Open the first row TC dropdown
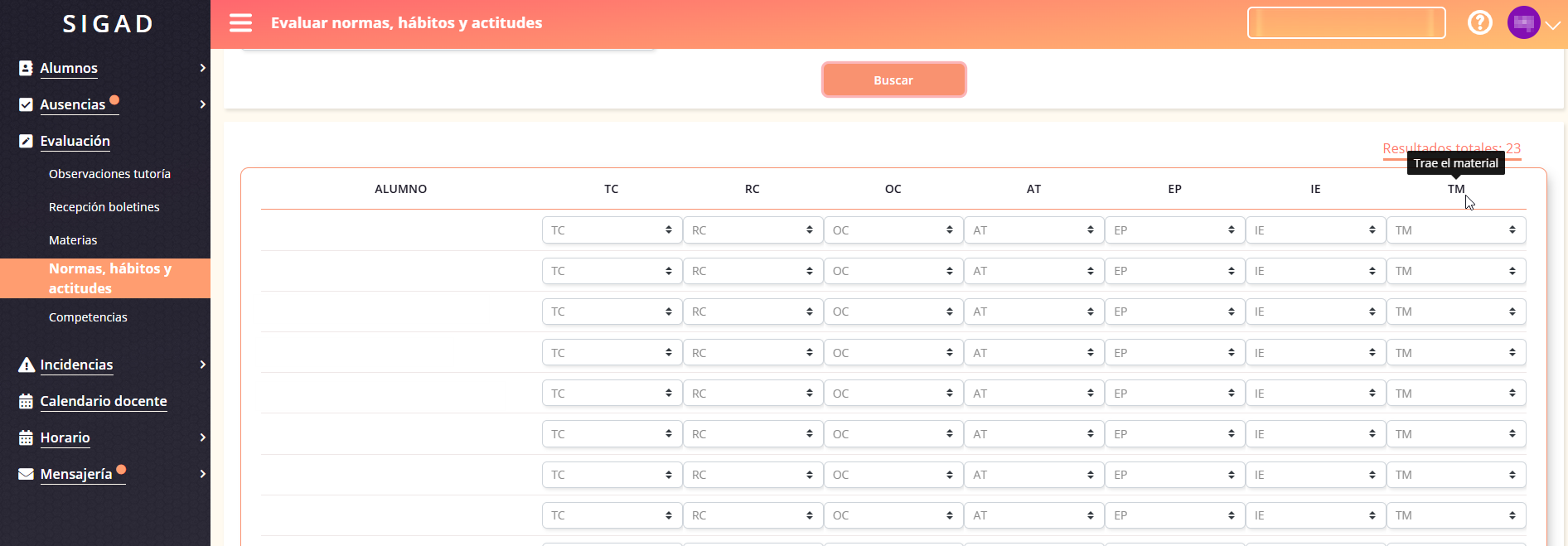Screen dimensions: 1568x546 [x=612, y=230]
